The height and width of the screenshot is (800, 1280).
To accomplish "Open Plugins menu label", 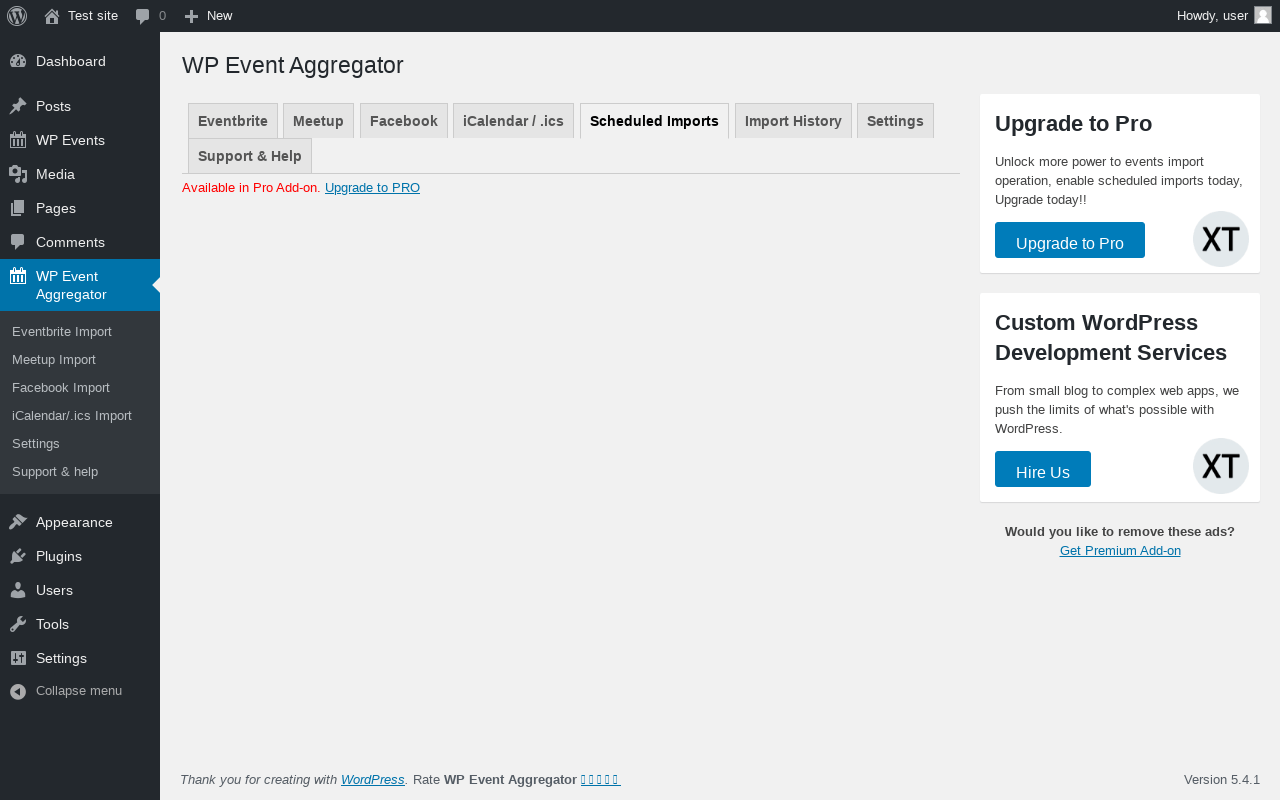I will (59, 556).
